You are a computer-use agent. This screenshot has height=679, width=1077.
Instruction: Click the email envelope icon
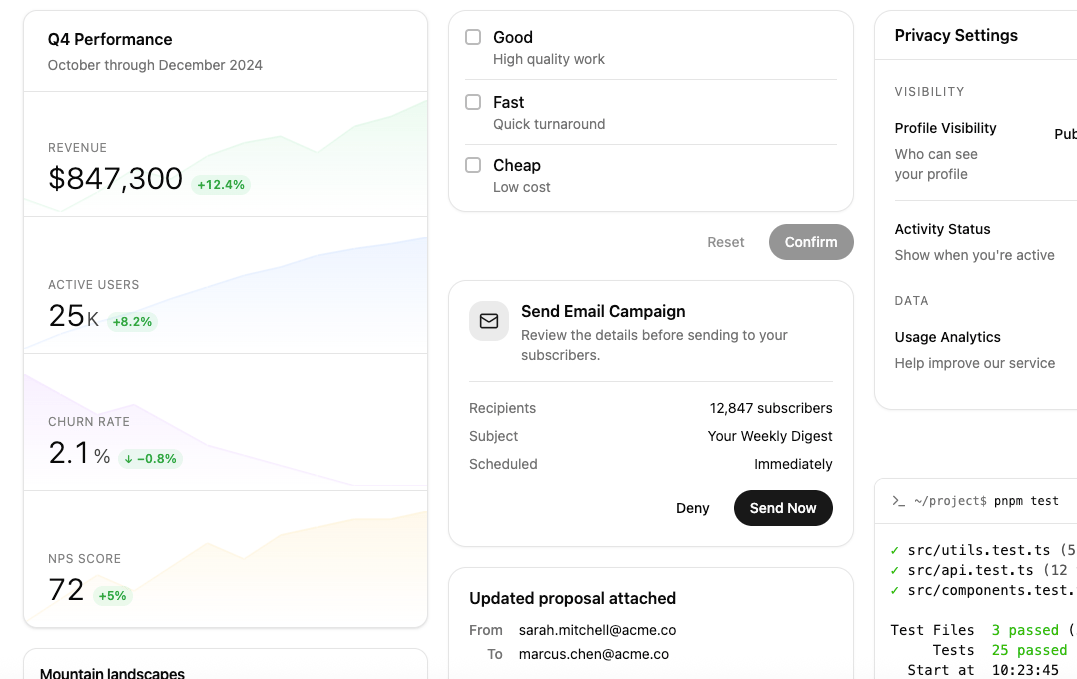pos(489,321)
